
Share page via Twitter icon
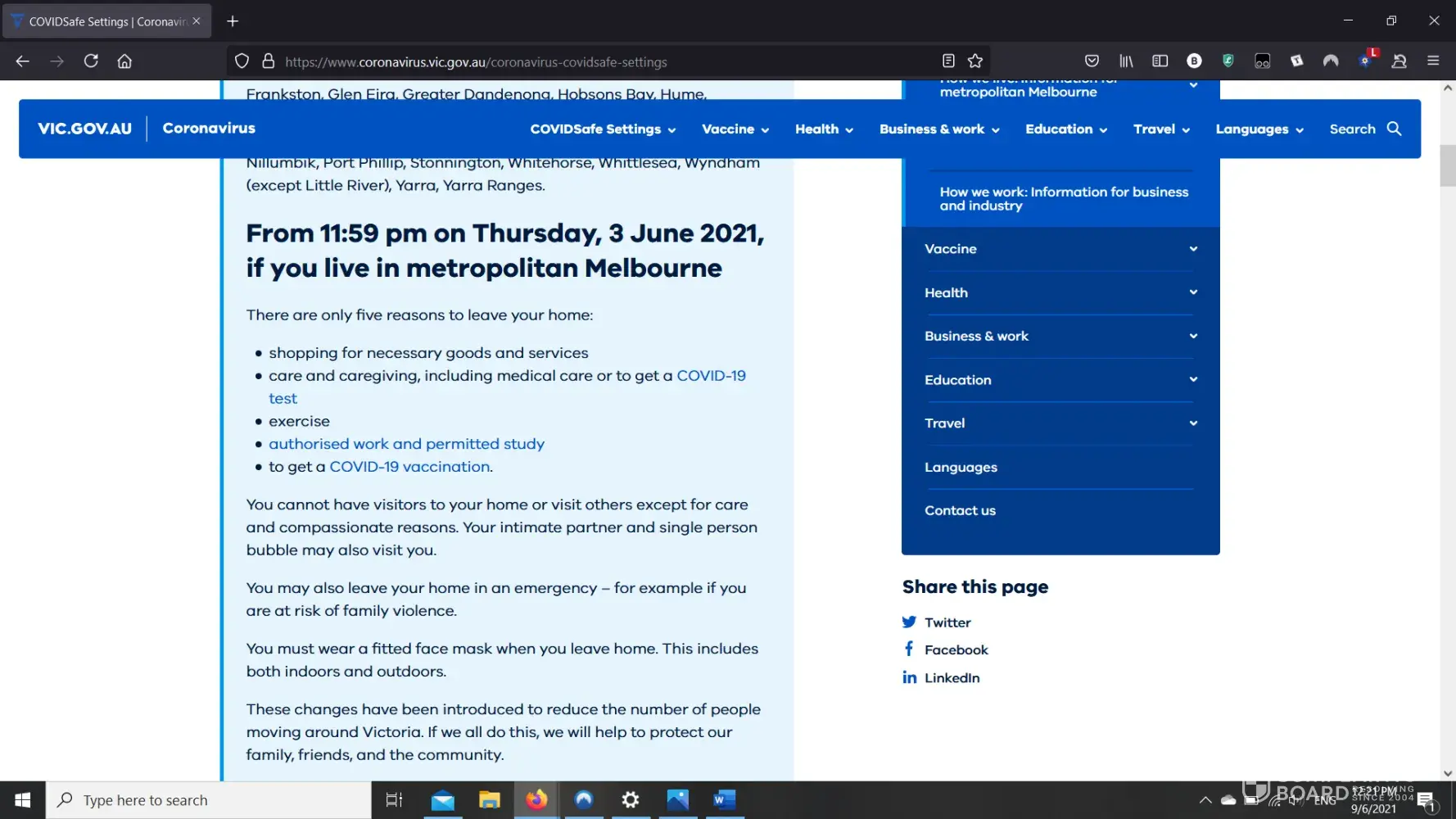click(x=909, y=622)
